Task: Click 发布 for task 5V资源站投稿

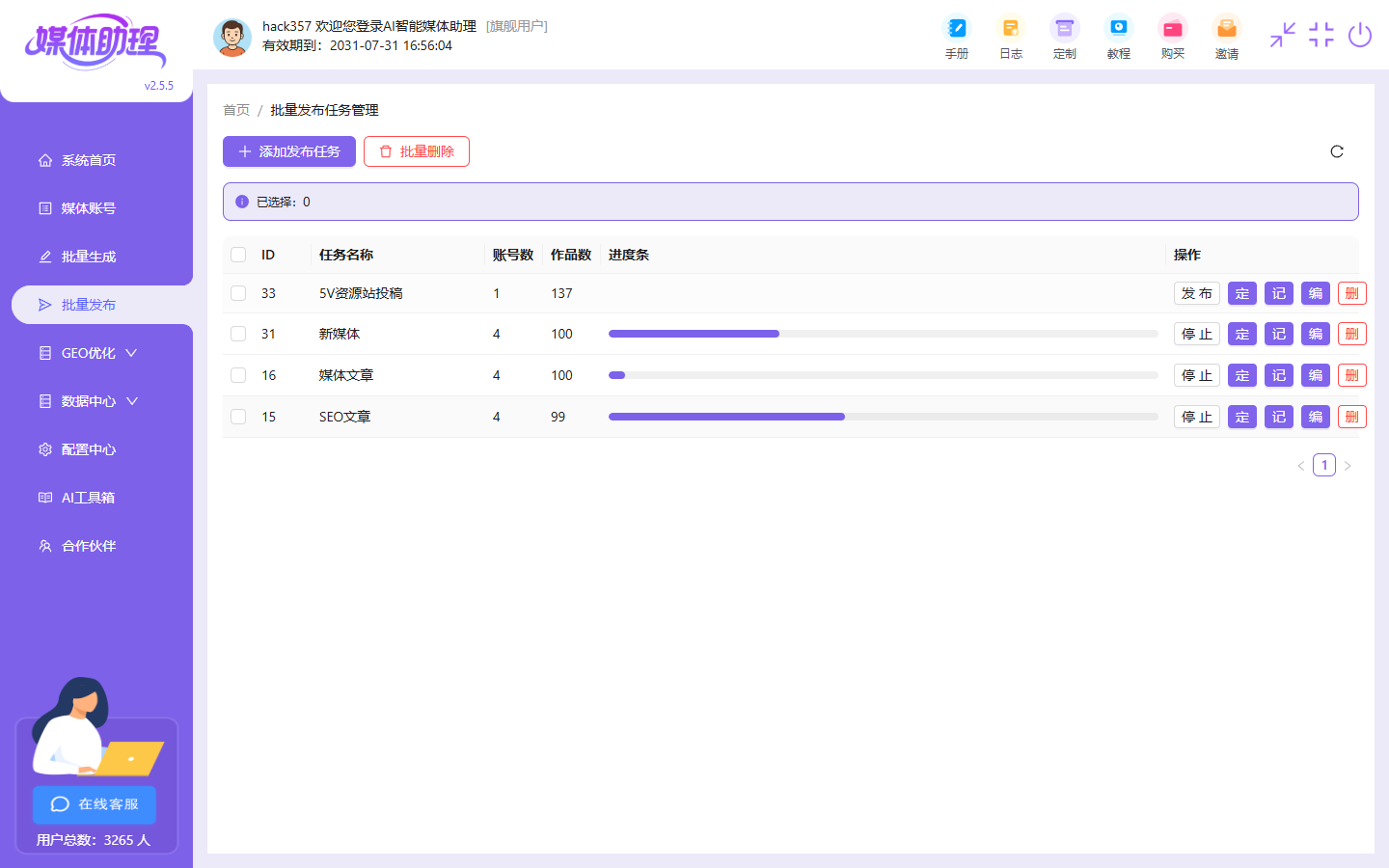Action: point(1197,293)
